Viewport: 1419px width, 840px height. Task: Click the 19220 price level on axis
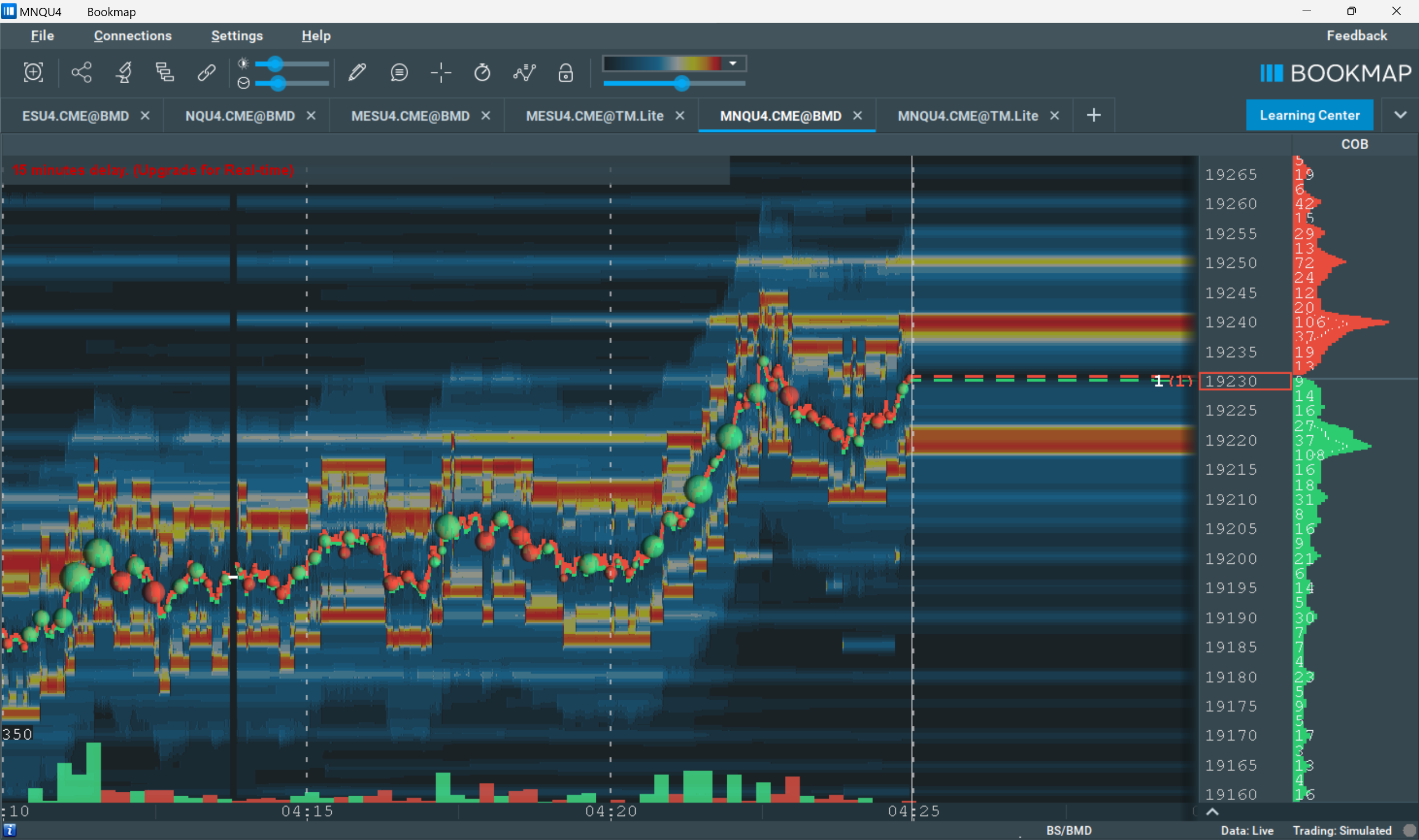point(1230,440)
